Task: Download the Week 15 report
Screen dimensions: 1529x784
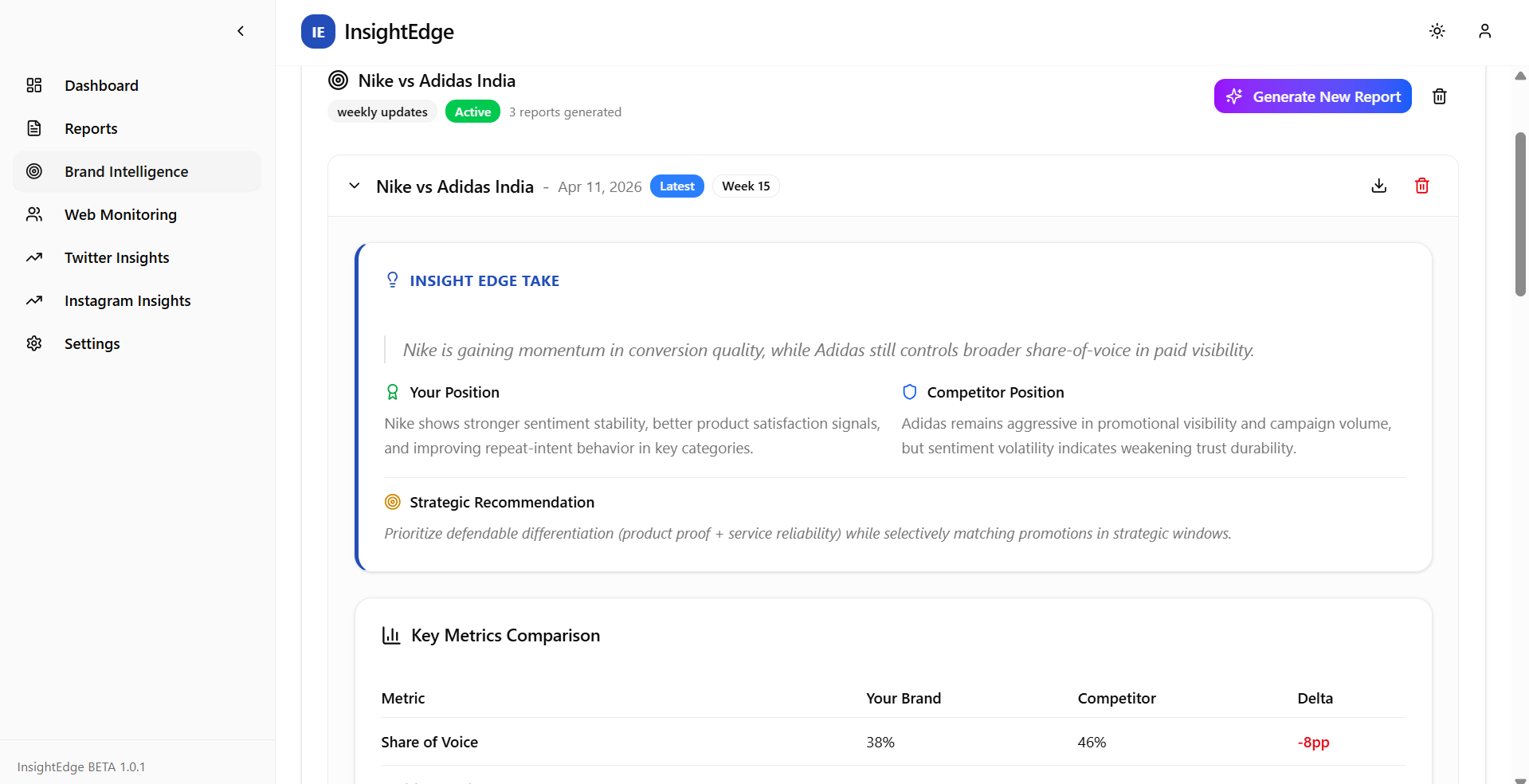Action: tap(1379, 186)
